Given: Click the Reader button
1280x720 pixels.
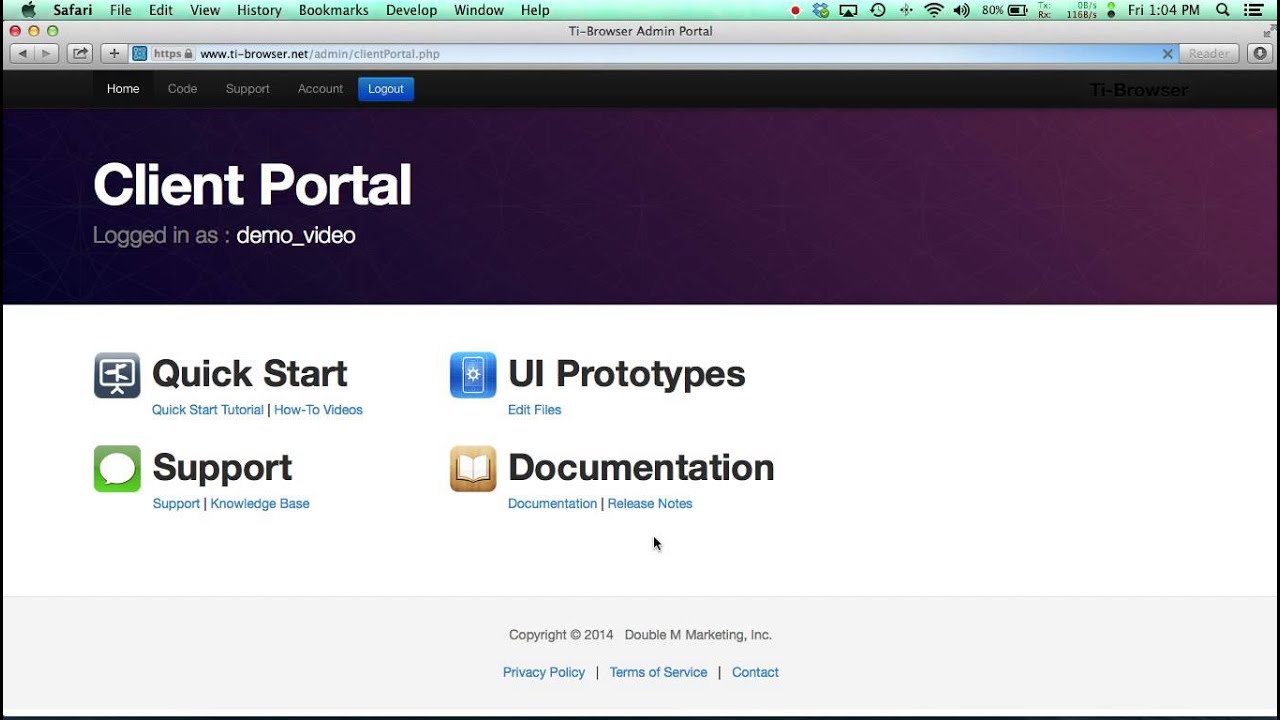Looking at the screenshot, I should pos(1209,54).
